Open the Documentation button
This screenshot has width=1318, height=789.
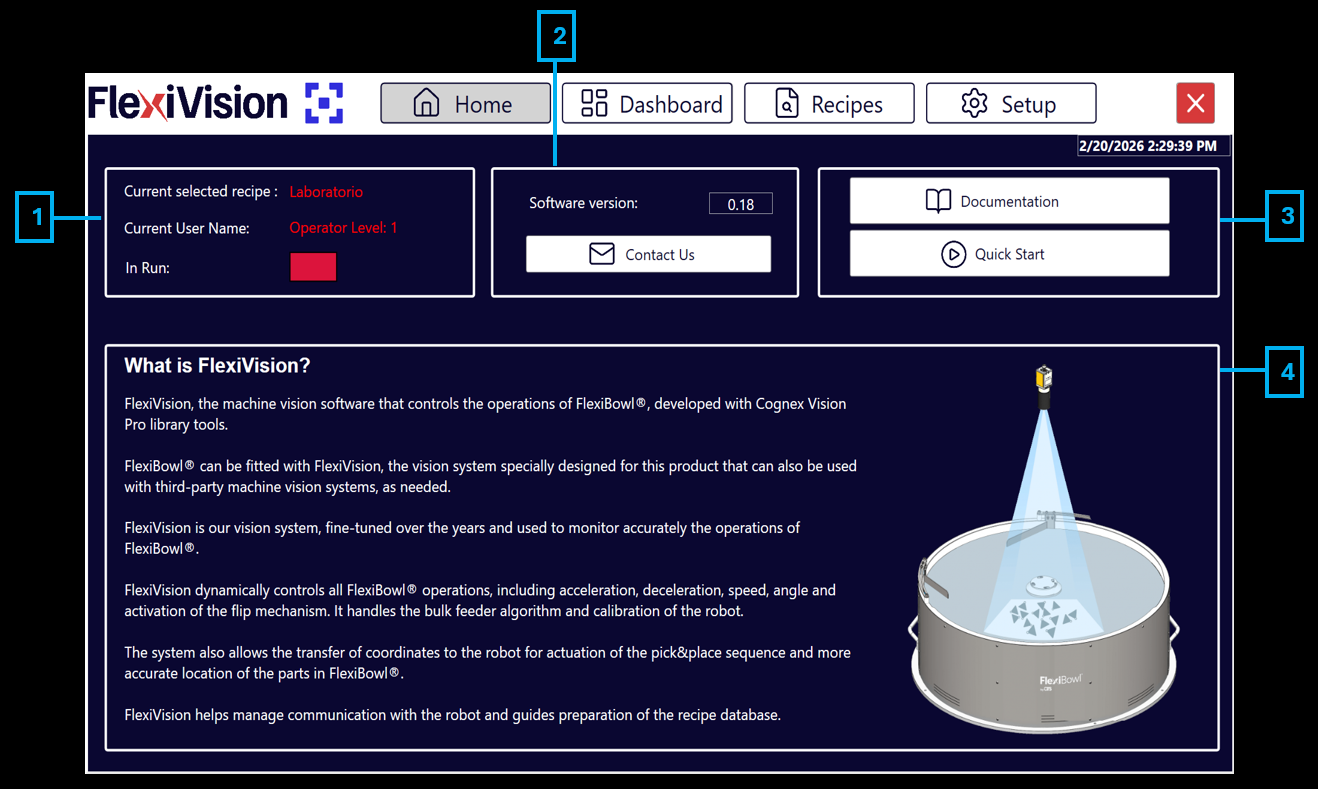pos(1009,201)
